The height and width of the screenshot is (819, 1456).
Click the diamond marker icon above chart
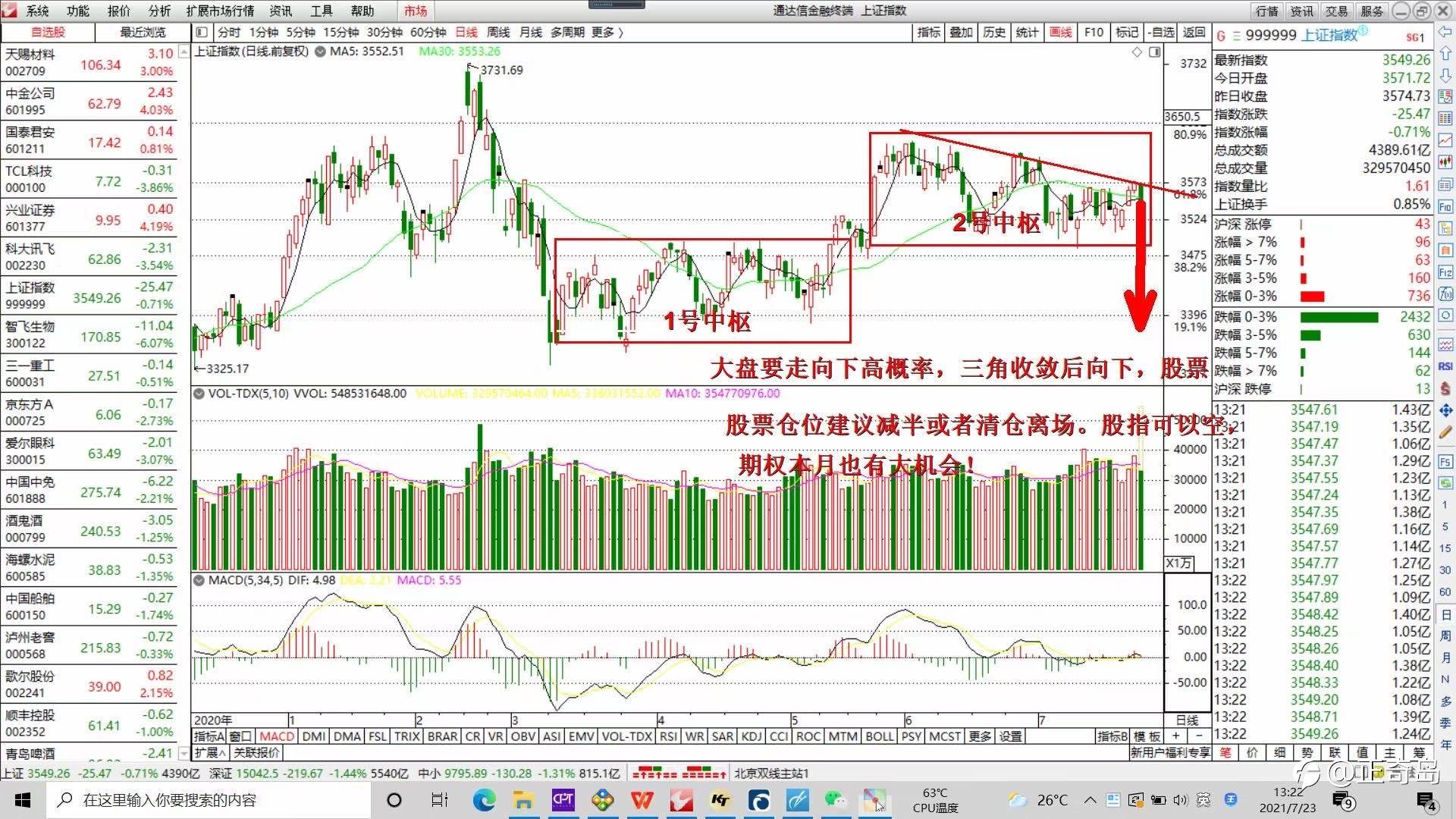pyautogui.click(x=1136, y=52)
